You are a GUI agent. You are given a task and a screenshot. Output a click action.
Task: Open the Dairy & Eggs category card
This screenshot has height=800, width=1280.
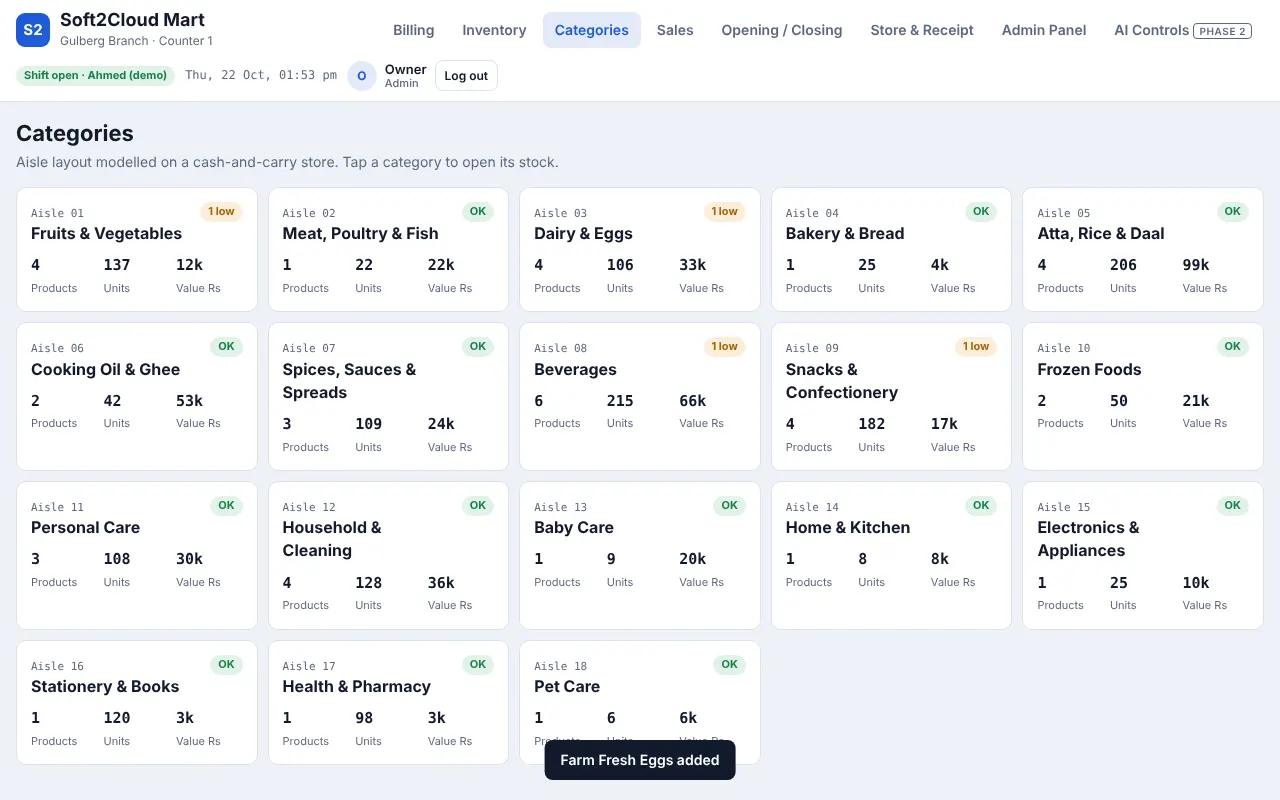pyautogui.click(x=640, y=250)
